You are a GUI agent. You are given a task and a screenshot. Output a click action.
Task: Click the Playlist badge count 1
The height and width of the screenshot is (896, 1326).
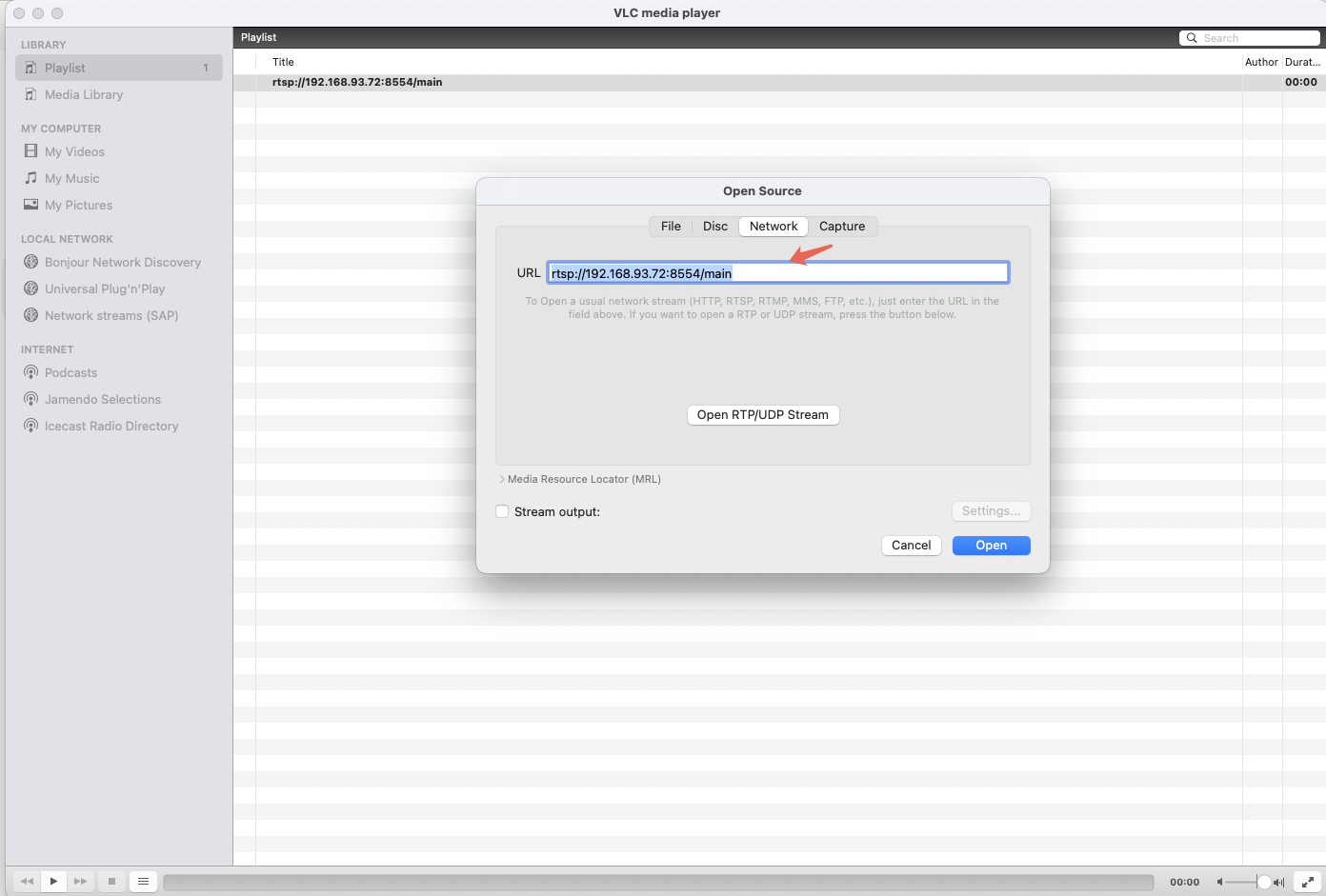tap(206, 68)
